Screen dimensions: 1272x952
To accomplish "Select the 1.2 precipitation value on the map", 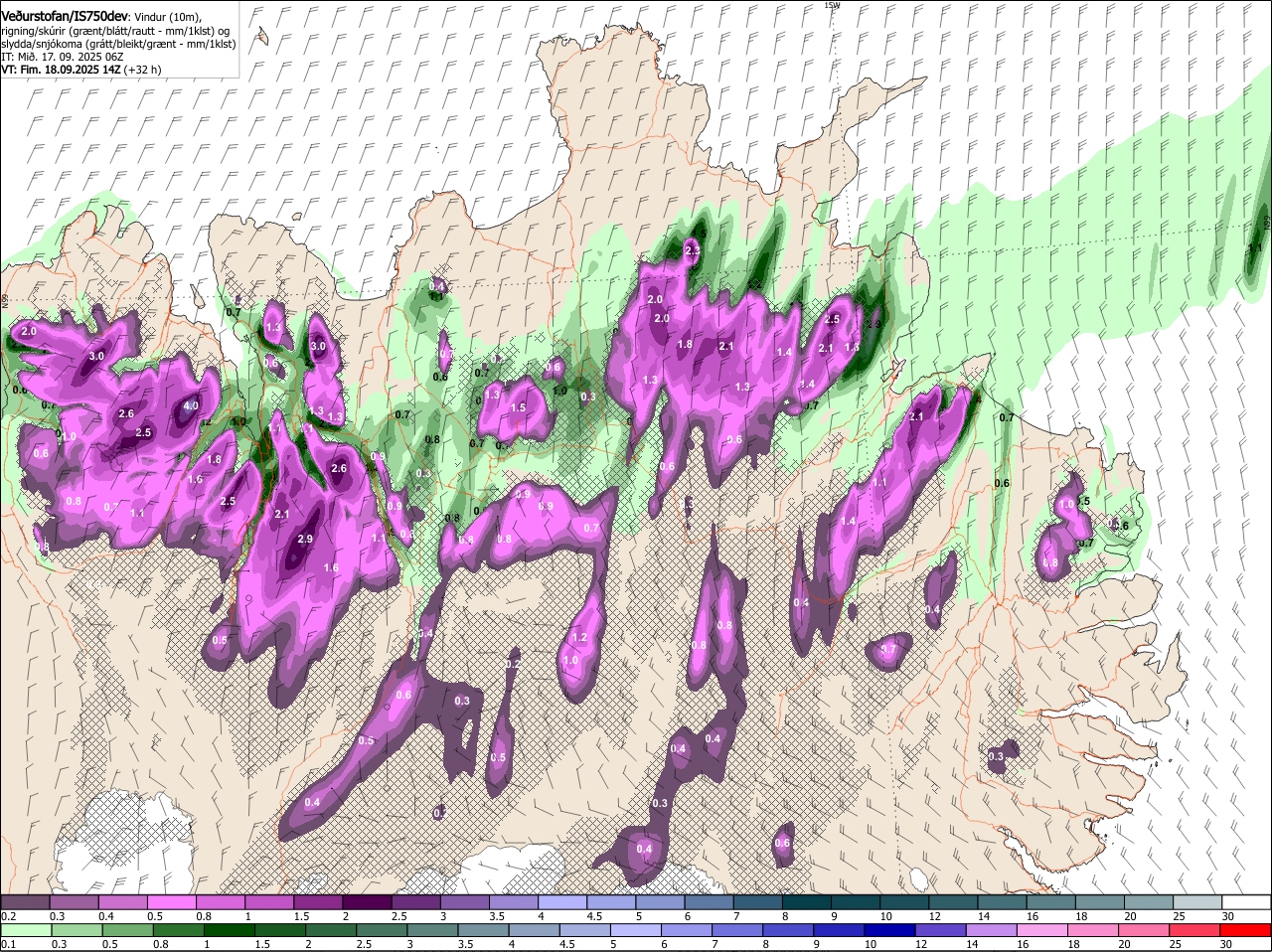I will pos(579,637).
